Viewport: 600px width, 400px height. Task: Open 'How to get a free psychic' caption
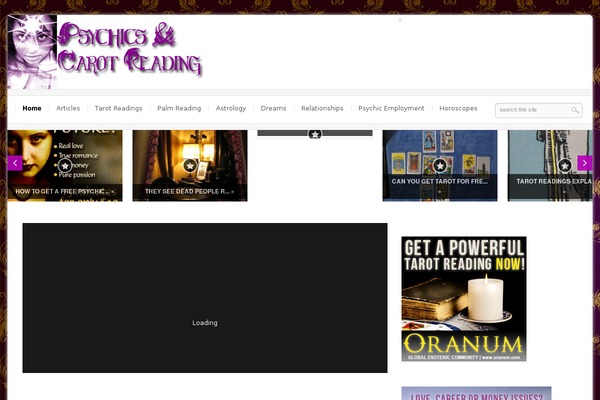[65, 191]
